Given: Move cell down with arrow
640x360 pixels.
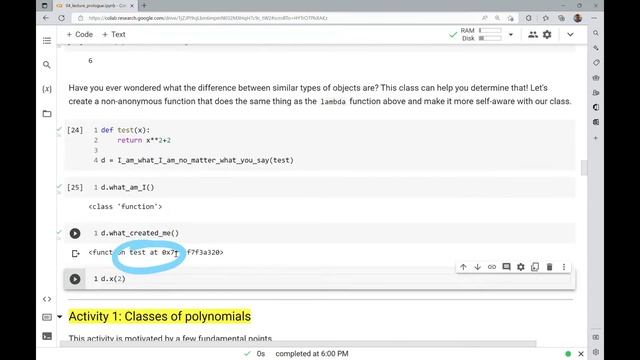Looking at the screenshot, I should (478, 267).
